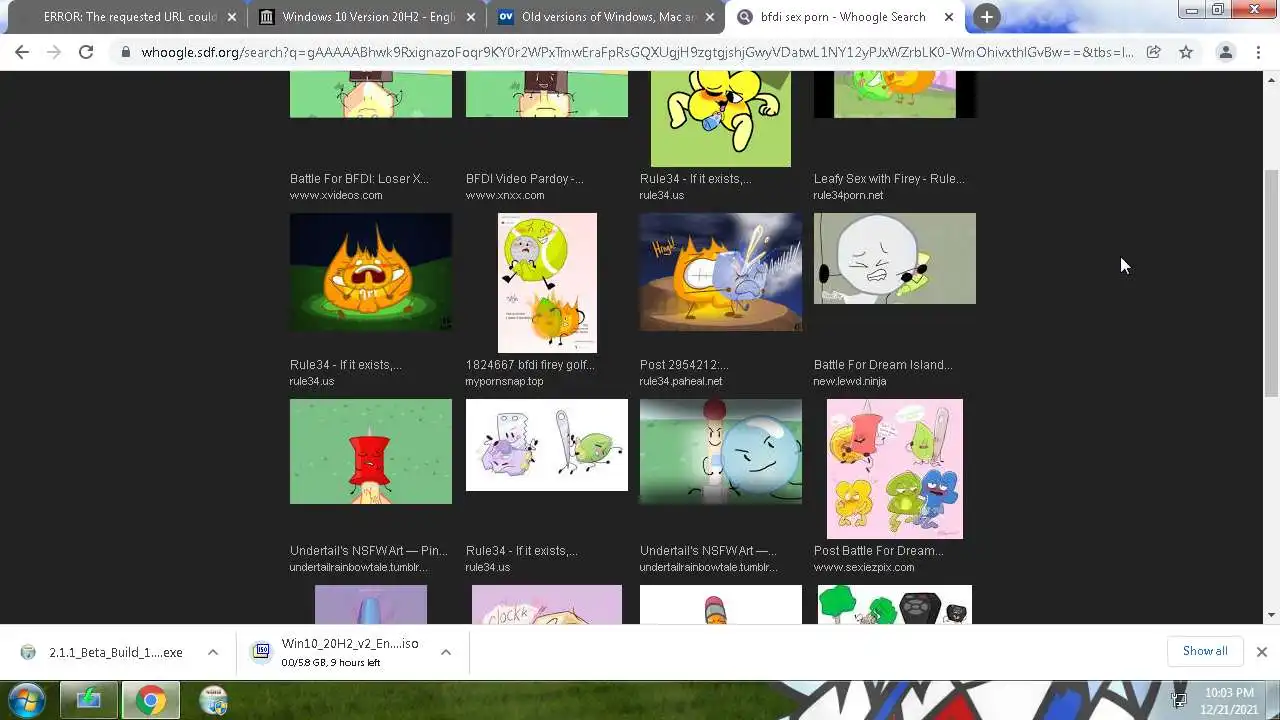Open the Chrome profile menu
The image size is (1280, 720).
coord(1225,52)
